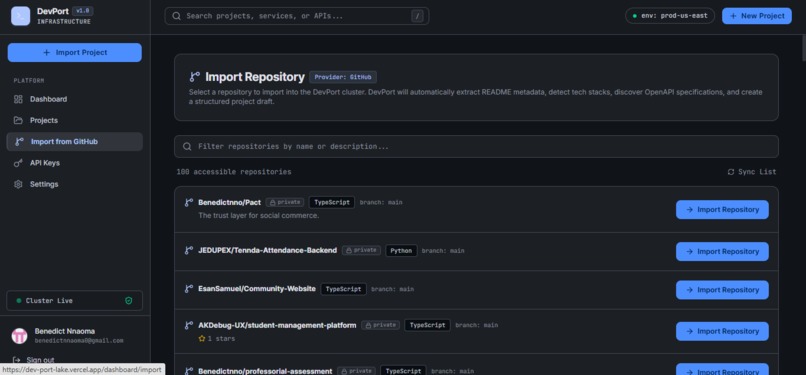Click the plus icon on New Project button
This screenshot has height=375, width=806.
[x=733, y=16]
